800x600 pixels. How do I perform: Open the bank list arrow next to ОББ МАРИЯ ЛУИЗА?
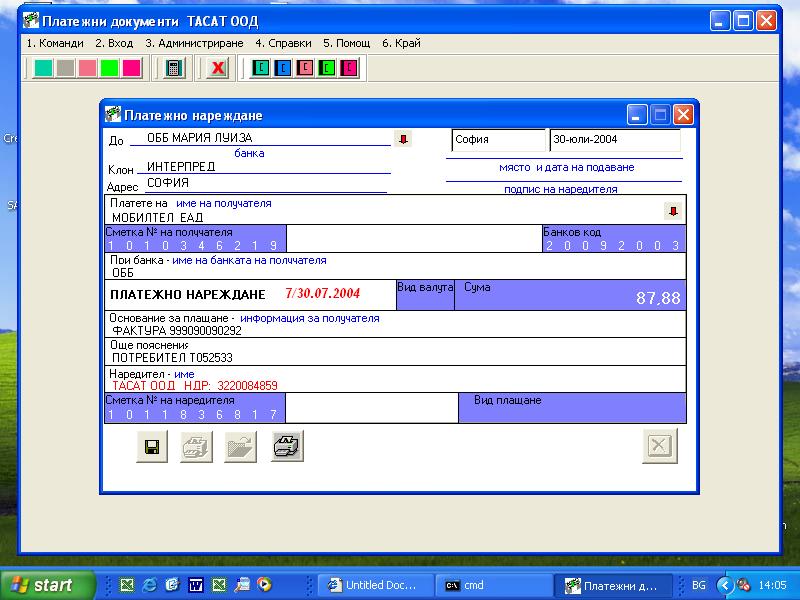(x=403, y=139)
